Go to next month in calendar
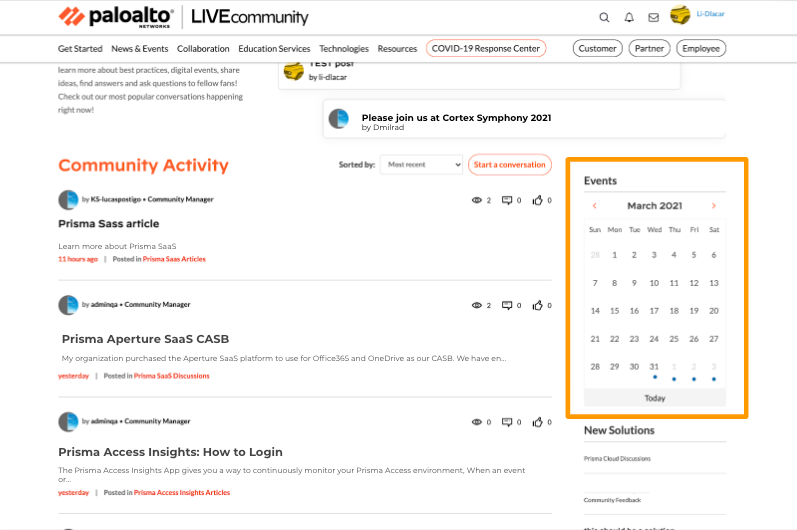 tap(713, 206)
